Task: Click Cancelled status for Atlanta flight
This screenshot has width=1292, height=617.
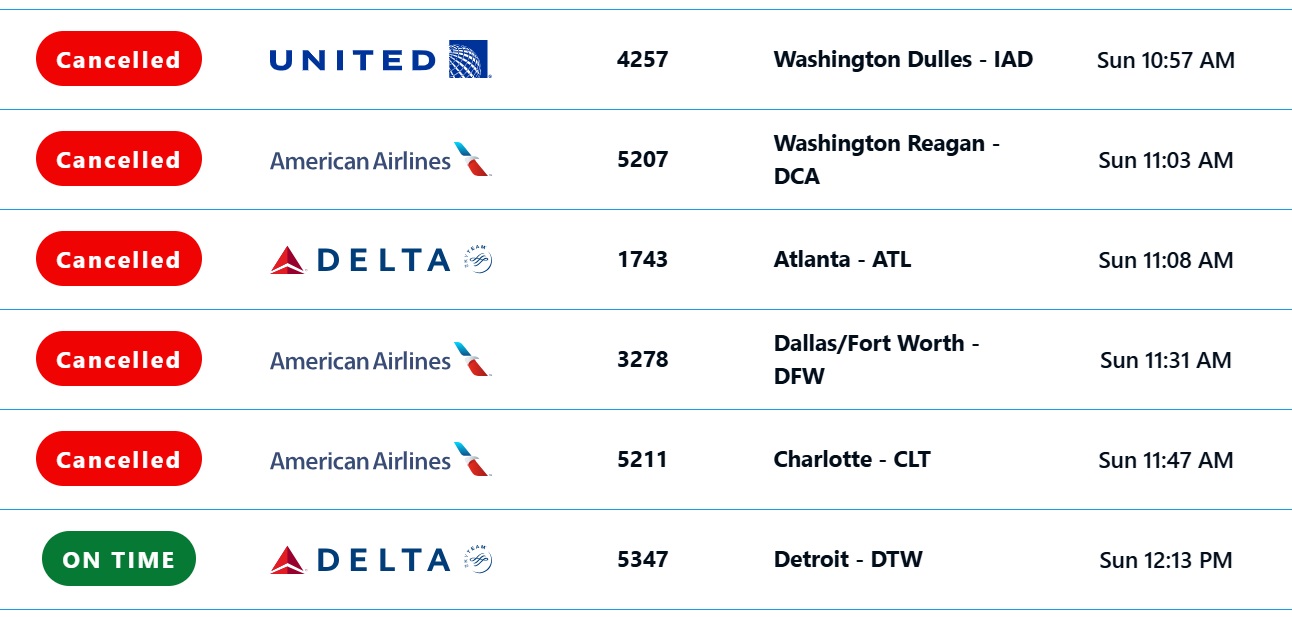Action: [x=119, y=260]
